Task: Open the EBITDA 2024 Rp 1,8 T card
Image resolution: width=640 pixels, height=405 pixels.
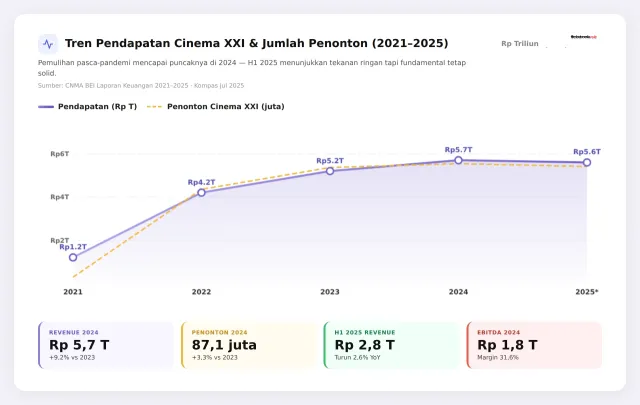Action: point(534,345)
